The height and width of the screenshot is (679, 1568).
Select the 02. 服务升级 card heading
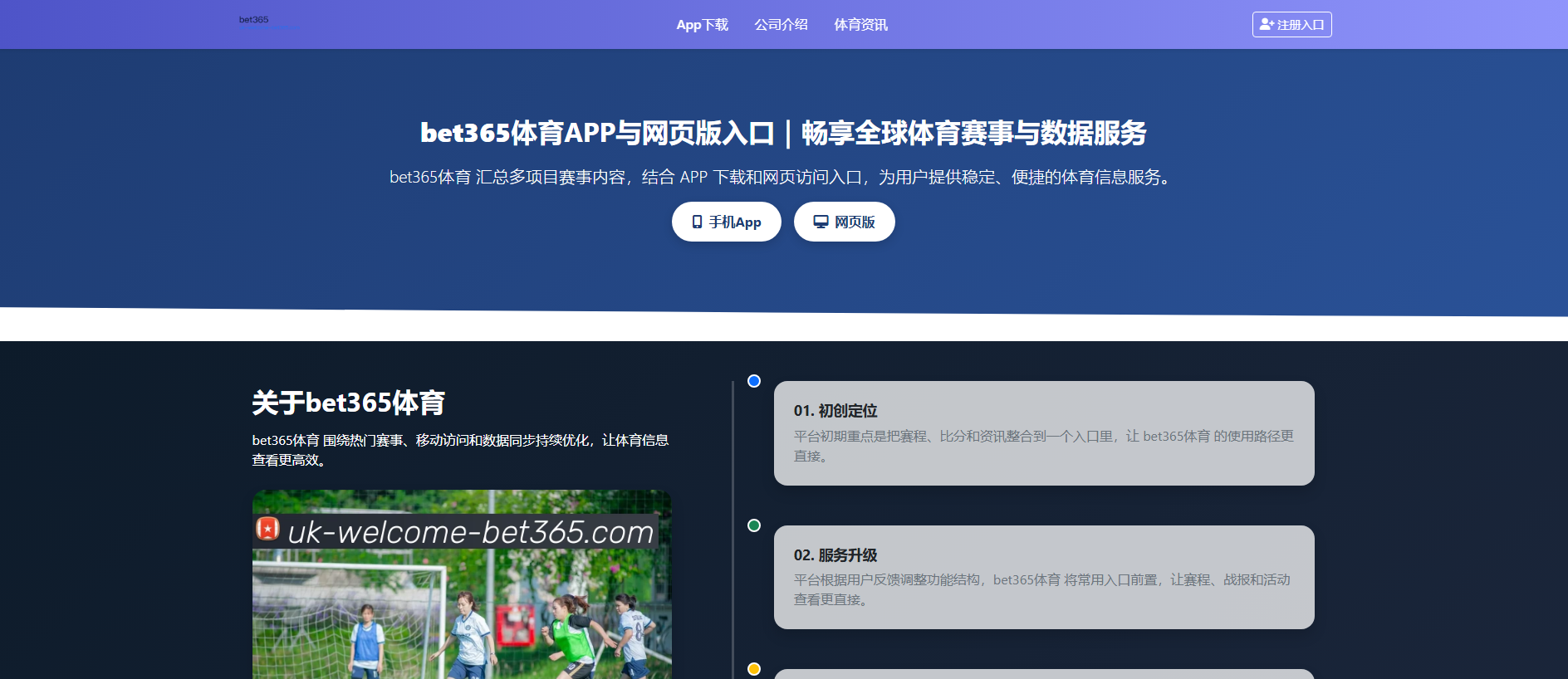pyautogui.click(x=835, y=555)
